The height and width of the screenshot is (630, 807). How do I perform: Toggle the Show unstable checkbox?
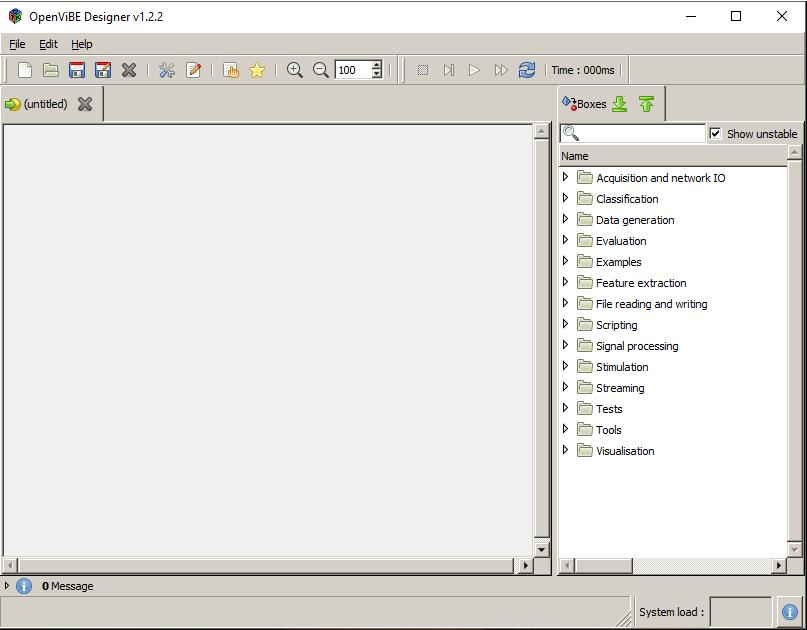715,133
